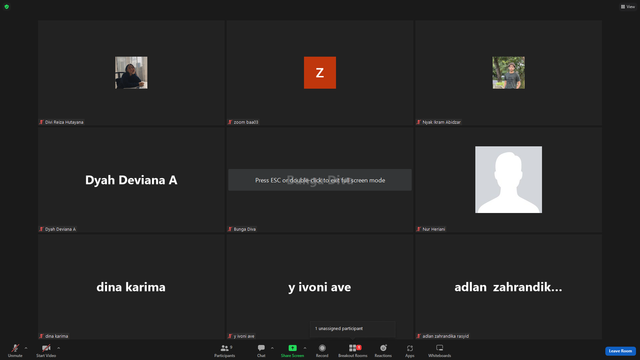
Task: Open the Participants panel
Action: pyautogui.click(x=224, y=350)
